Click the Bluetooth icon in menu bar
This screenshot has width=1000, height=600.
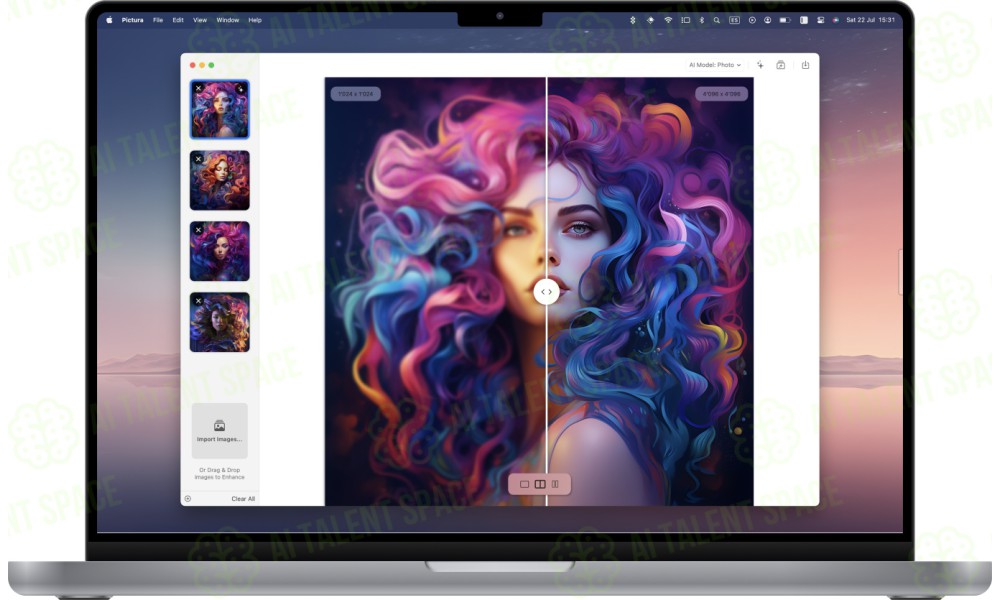(x=702, y=20)
